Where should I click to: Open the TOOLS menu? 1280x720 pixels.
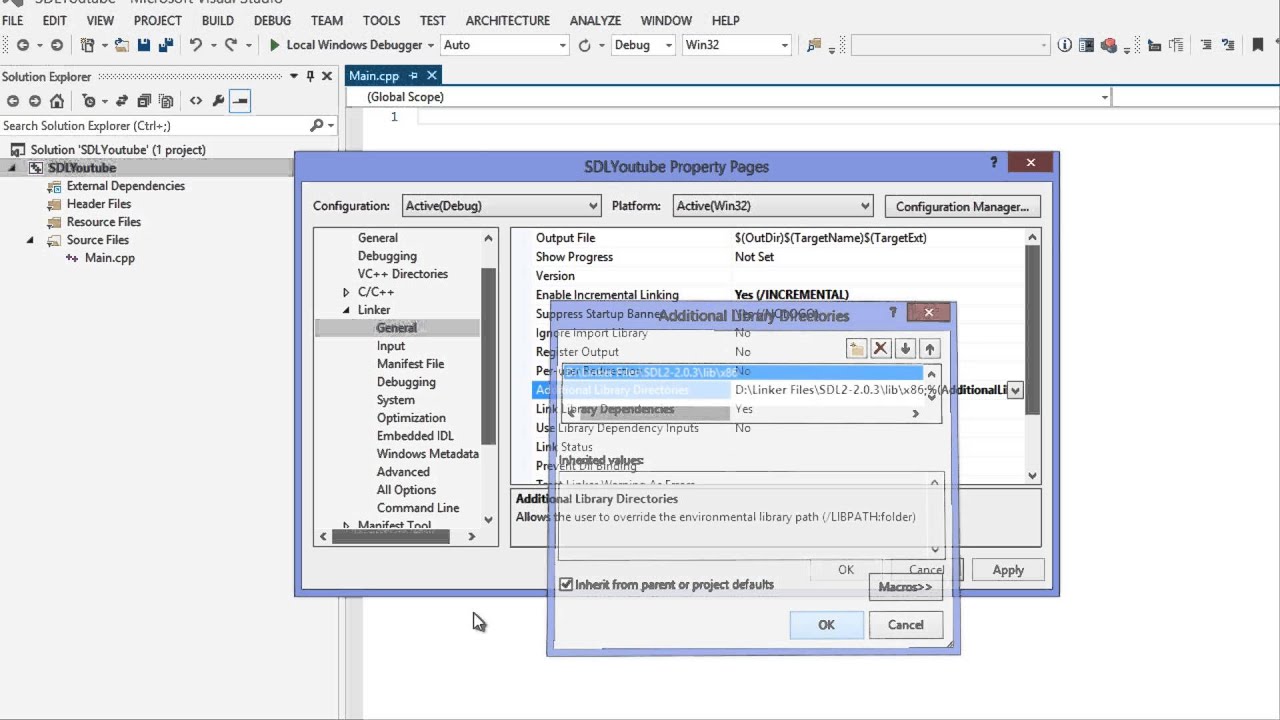[381, 20]
